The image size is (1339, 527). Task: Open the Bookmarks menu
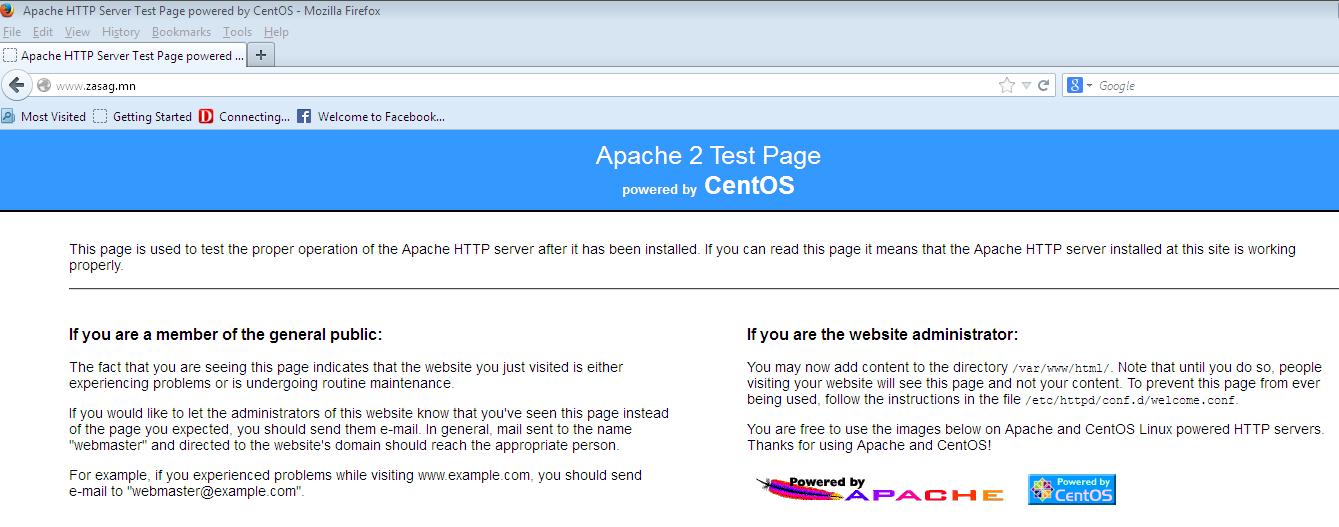tap(181, 32)
